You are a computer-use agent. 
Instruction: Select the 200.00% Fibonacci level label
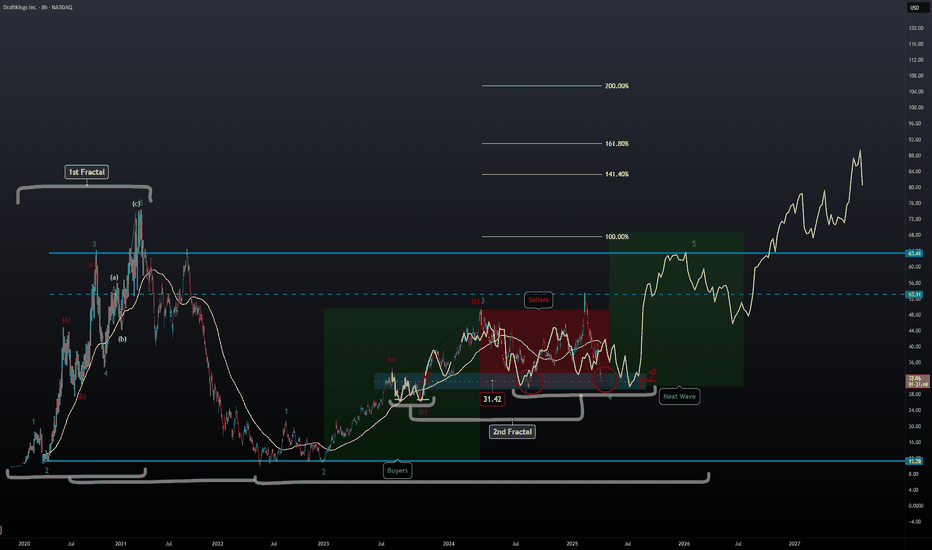(617, 86)
